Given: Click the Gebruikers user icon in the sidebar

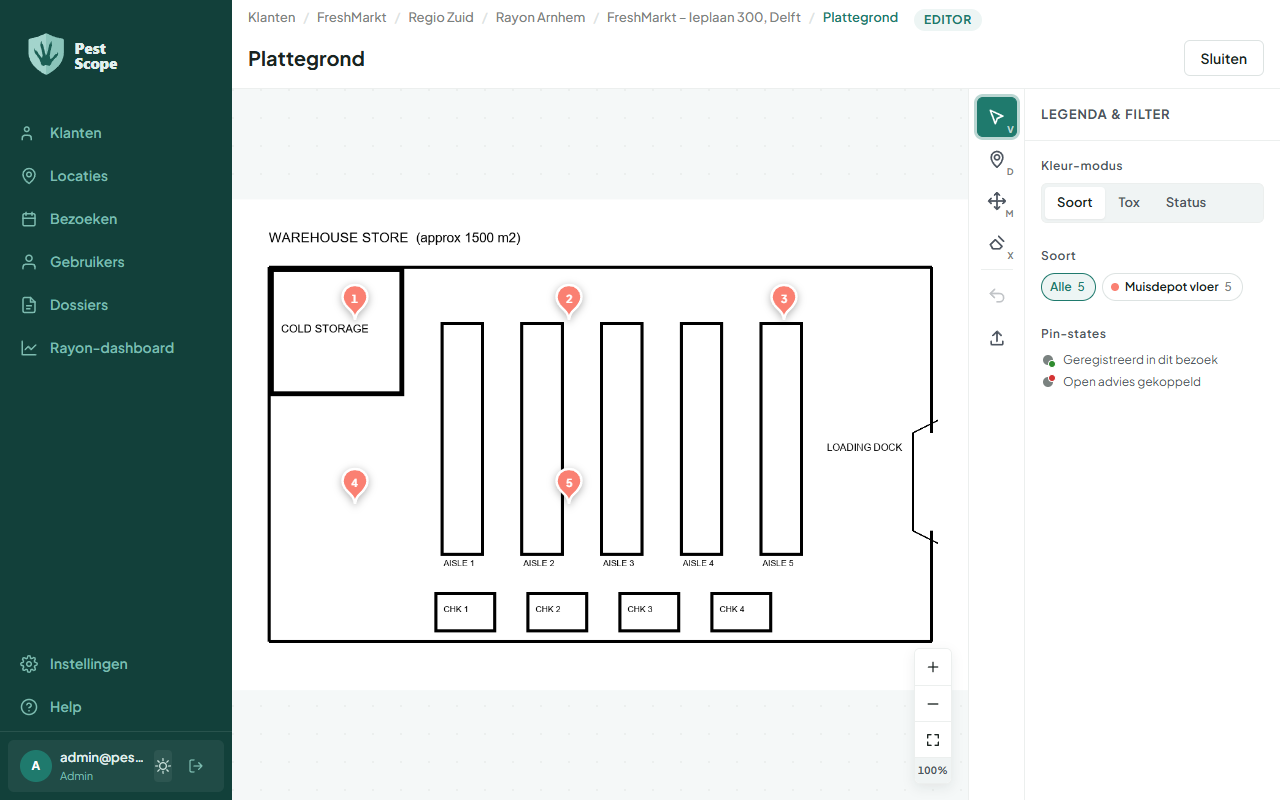Looking at the screenshot, I should (28, 262).
